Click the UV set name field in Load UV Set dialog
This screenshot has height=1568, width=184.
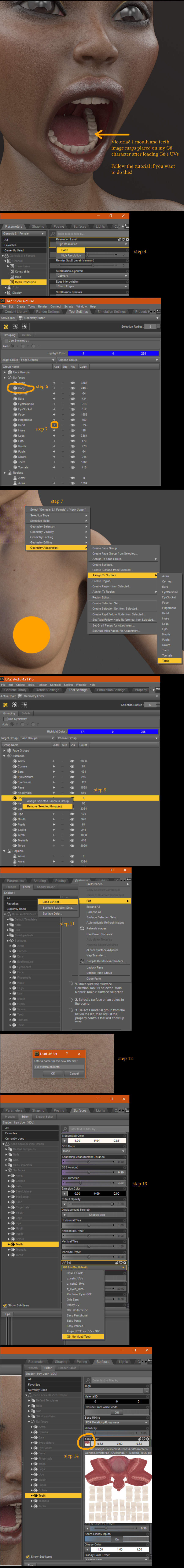[x=59, y=1067]
